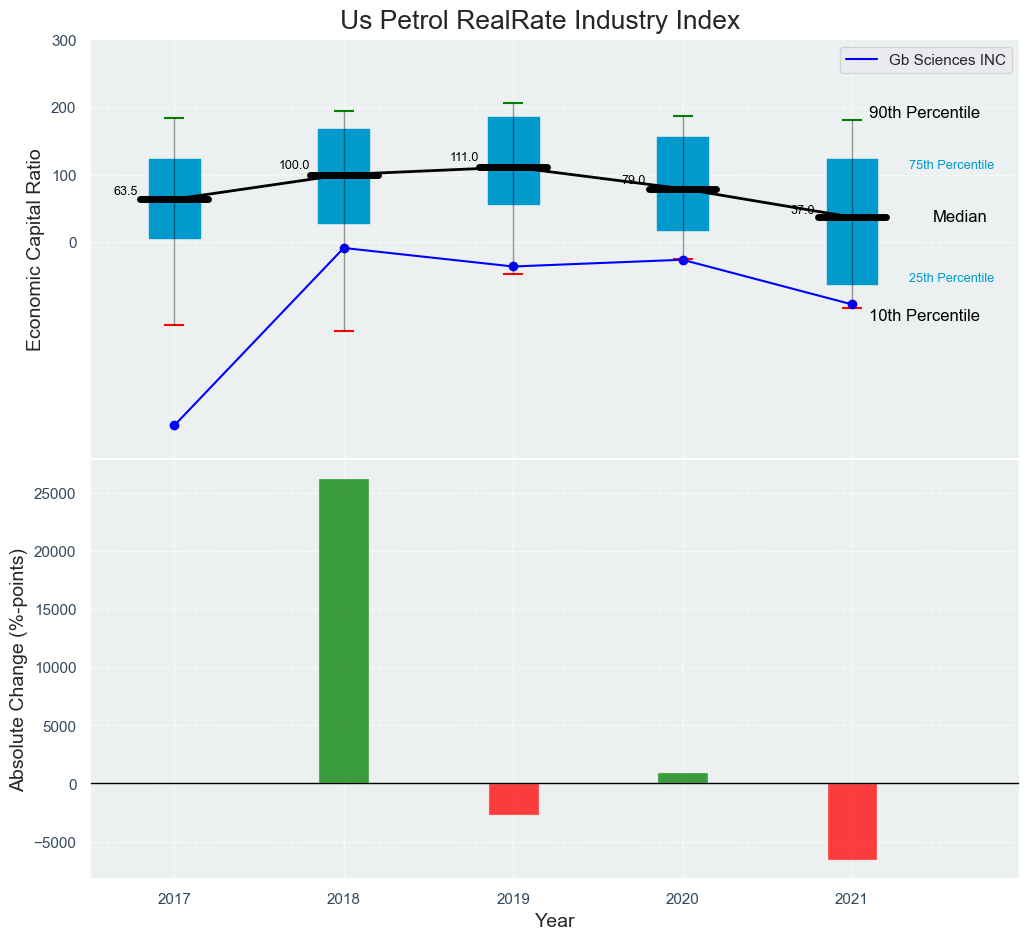This screenshot has width=1029, height=940.
Task: Click the 2021 blue line marker
Action: (x=852, y=304)
